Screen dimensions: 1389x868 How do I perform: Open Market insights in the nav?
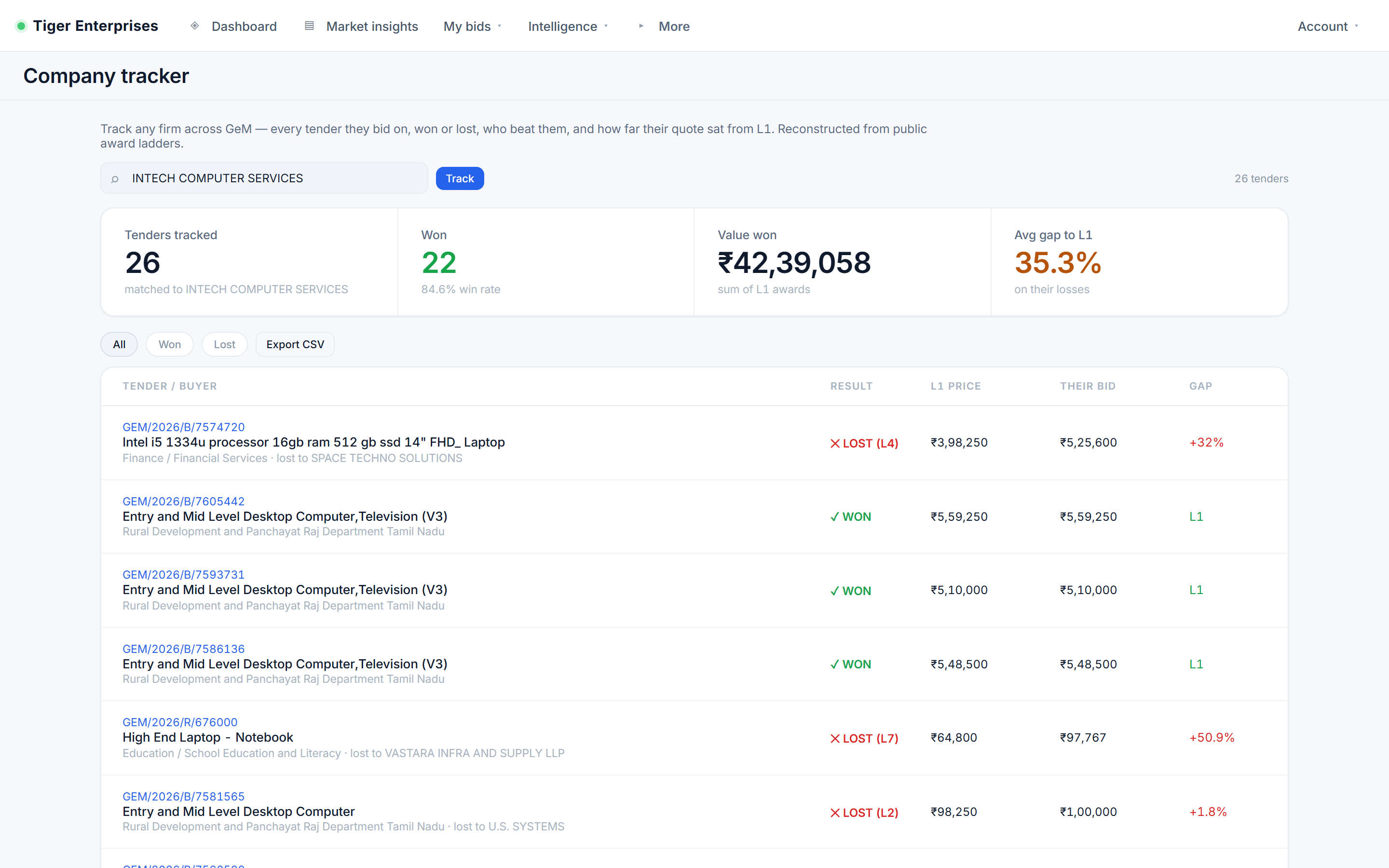point(361,27)
